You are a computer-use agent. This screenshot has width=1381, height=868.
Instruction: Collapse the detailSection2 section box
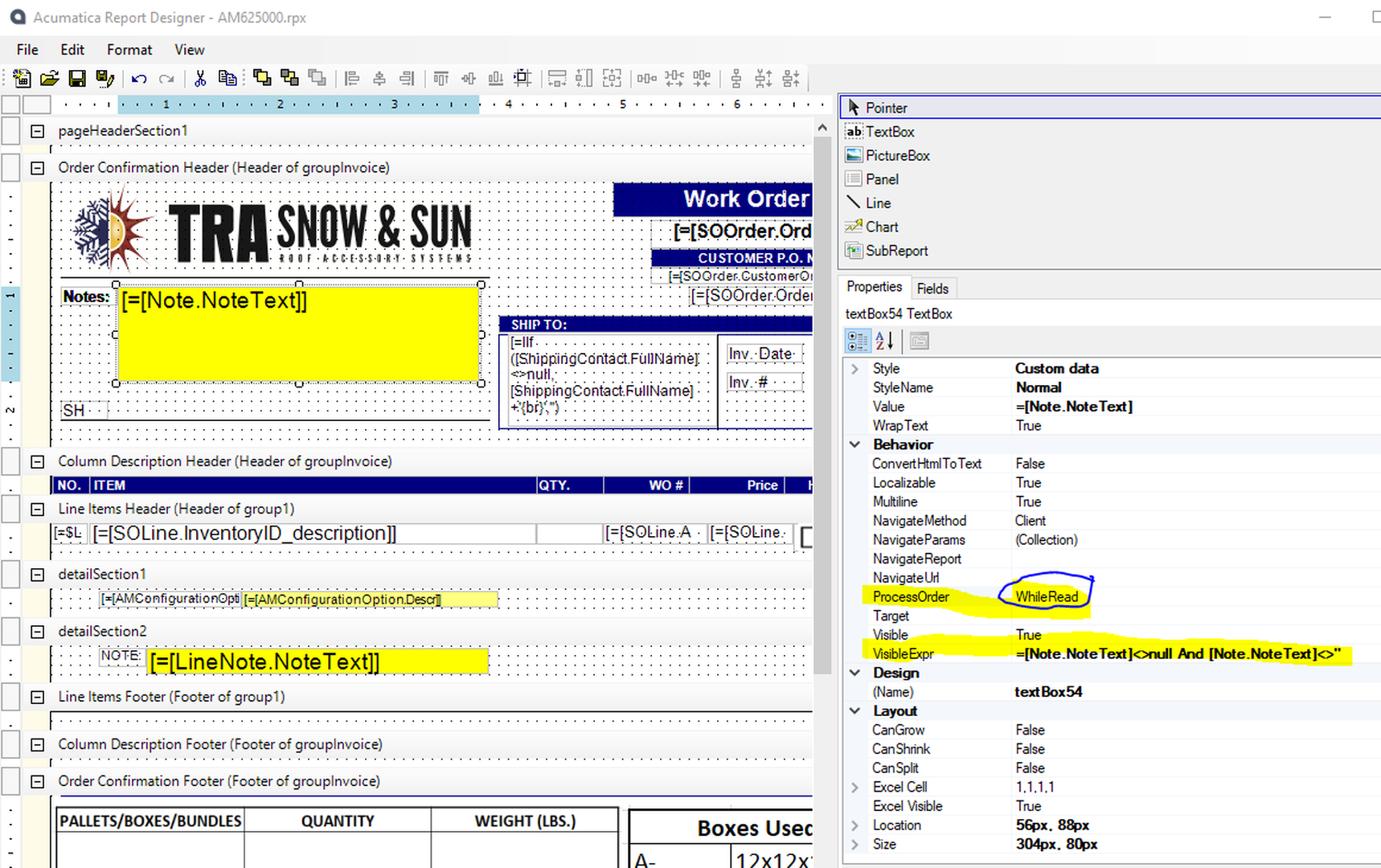(x=37, y=632)
